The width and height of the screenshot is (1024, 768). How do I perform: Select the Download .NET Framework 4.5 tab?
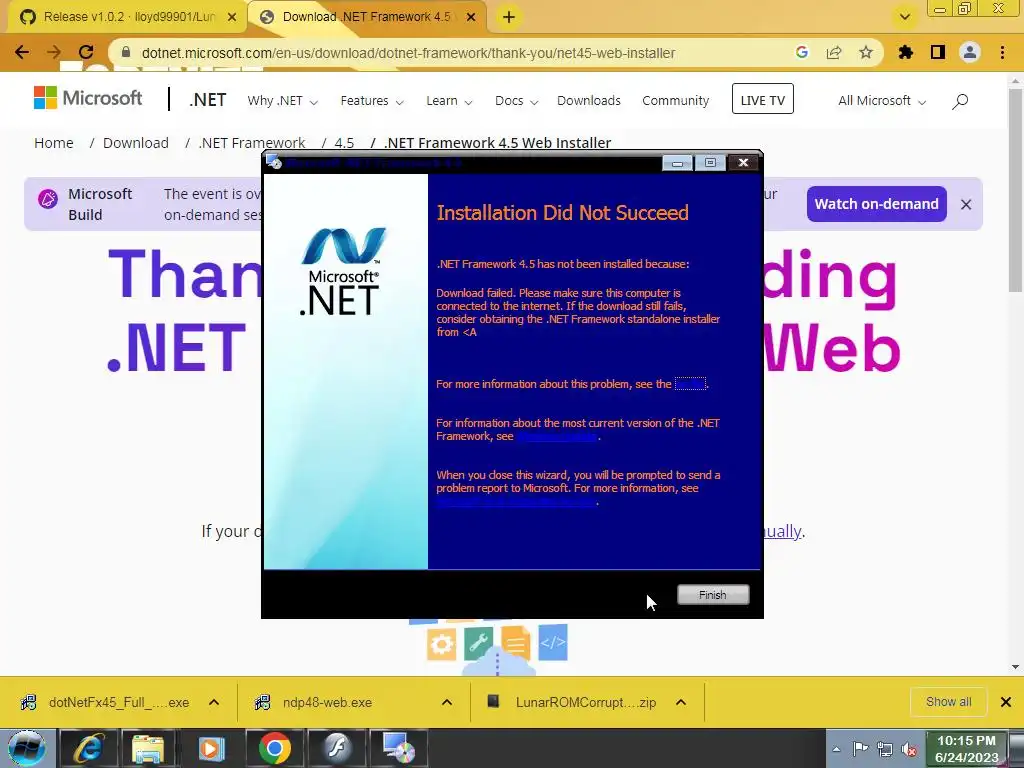click(x=366, y=17)
